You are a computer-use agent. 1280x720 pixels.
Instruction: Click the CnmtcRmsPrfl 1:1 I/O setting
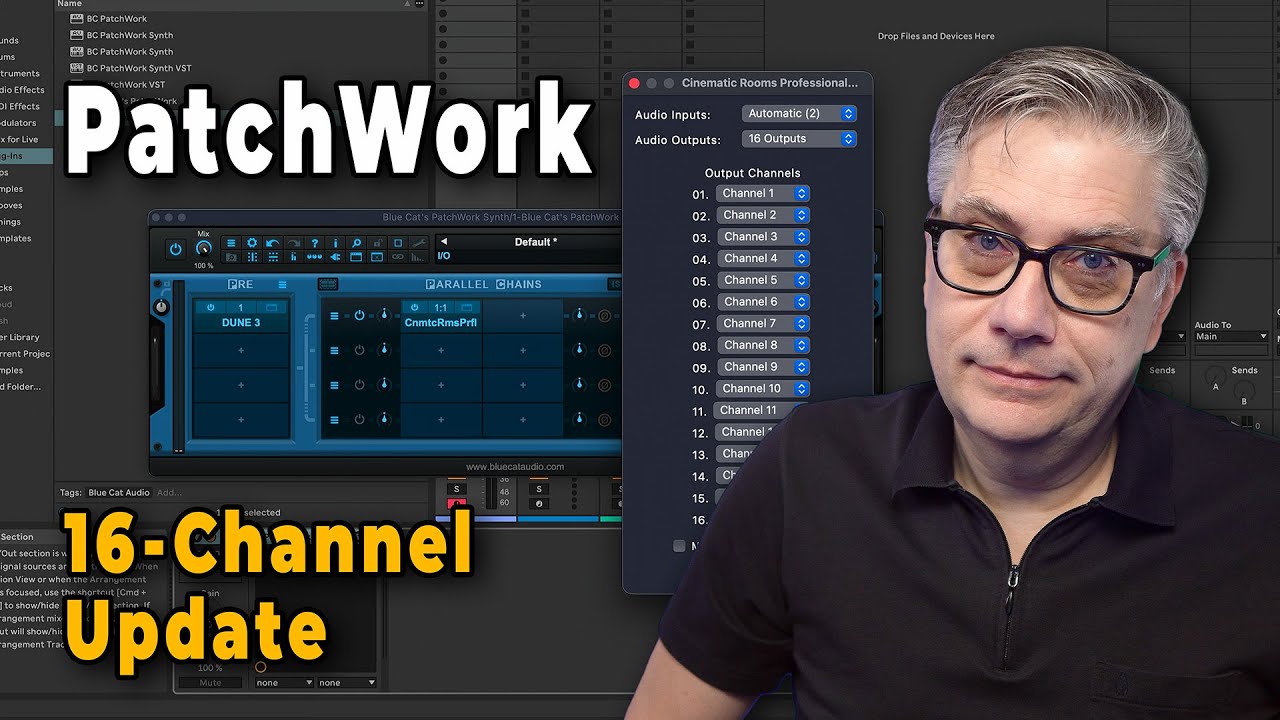pyautogui.click(x=441, y=307)
